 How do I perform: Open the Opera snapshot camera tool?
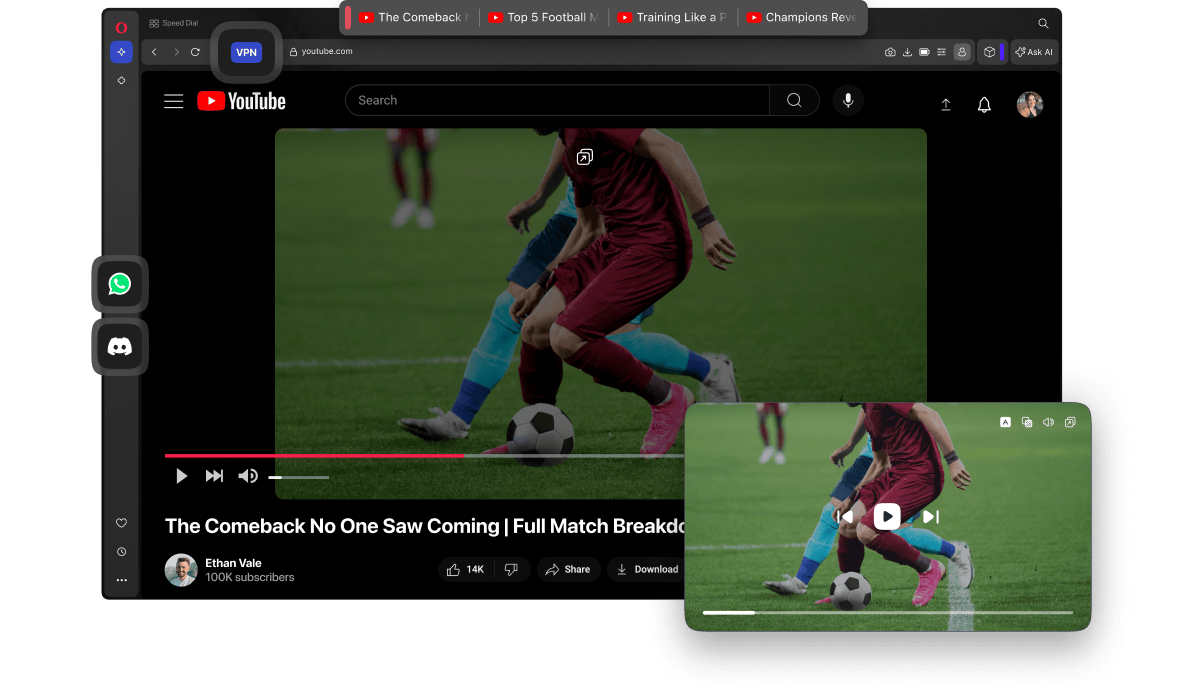click(x=890, y=52)
